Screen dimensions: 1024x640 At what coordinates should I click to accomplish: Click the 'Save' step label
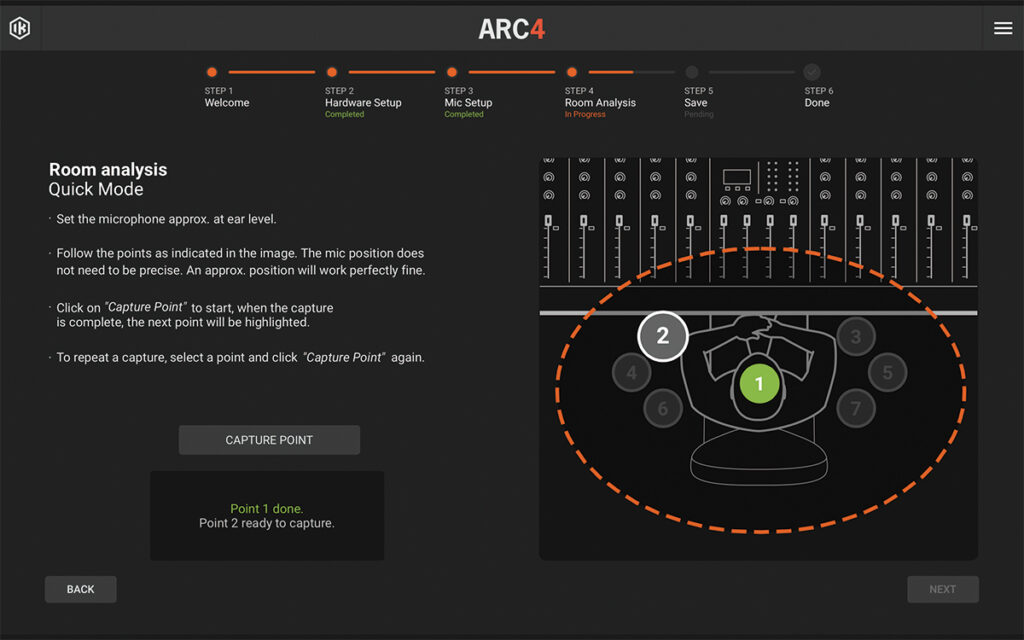click(x=696, y=103)
